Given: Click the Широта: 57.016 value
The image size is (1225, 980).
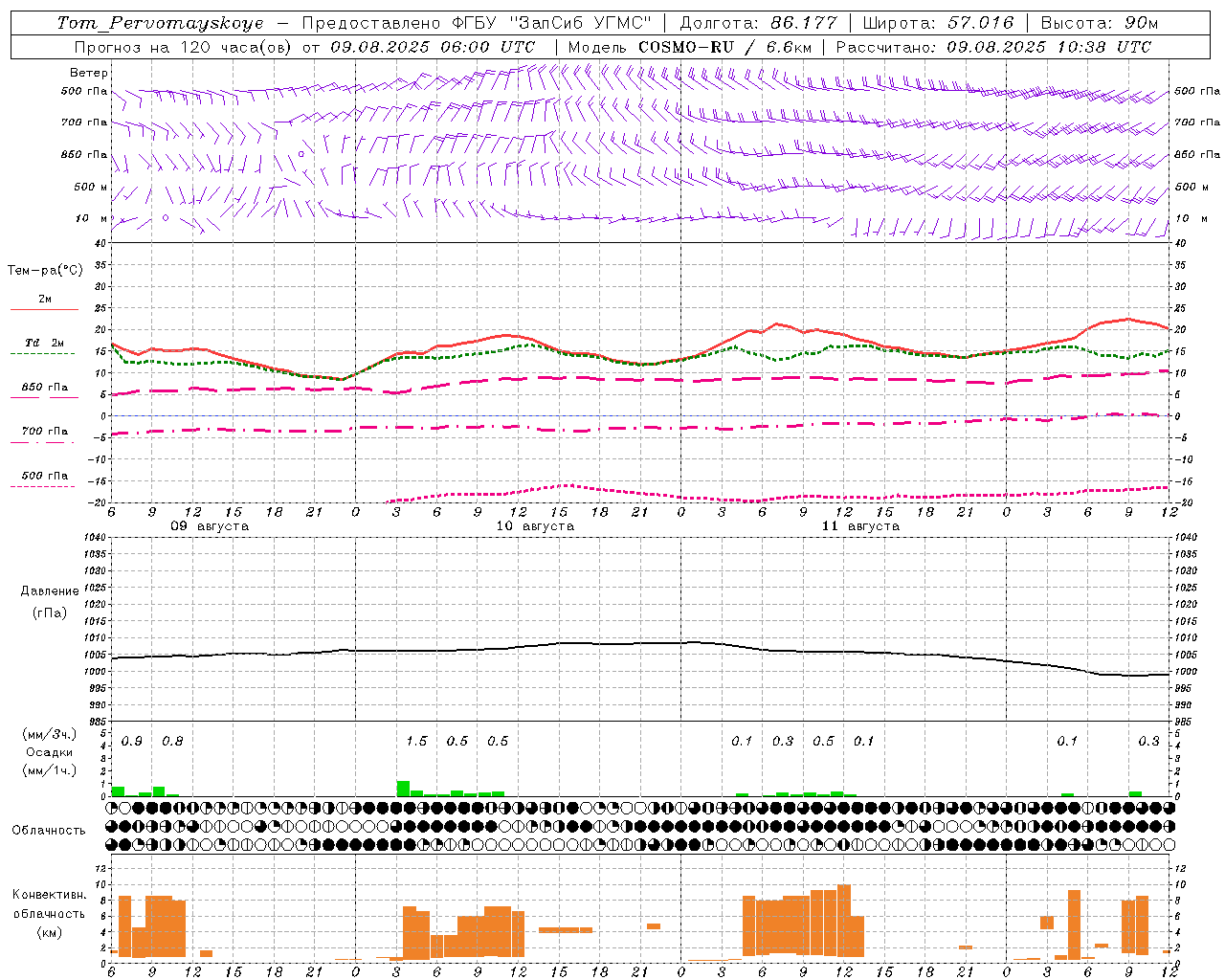Looking at the screenshot, I should (x=938, y=23).
